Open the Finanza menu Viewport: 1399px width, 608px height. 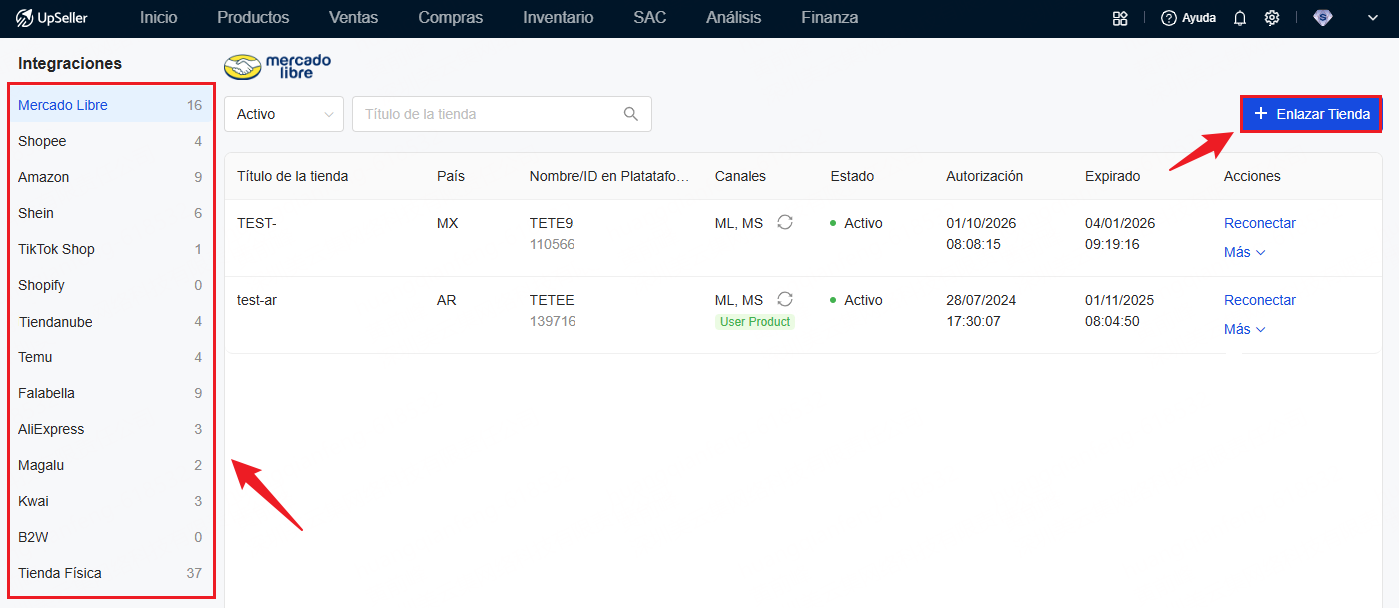click(830, 18)
